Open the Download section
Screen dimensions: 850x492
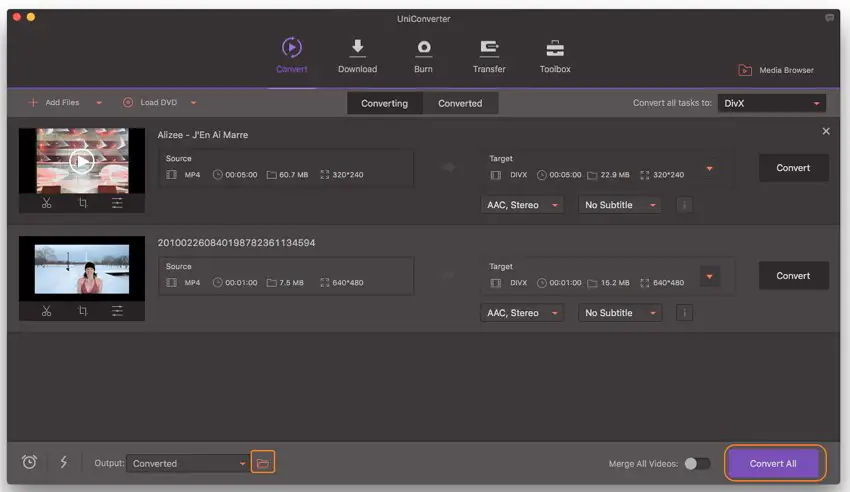click(357, 56)
